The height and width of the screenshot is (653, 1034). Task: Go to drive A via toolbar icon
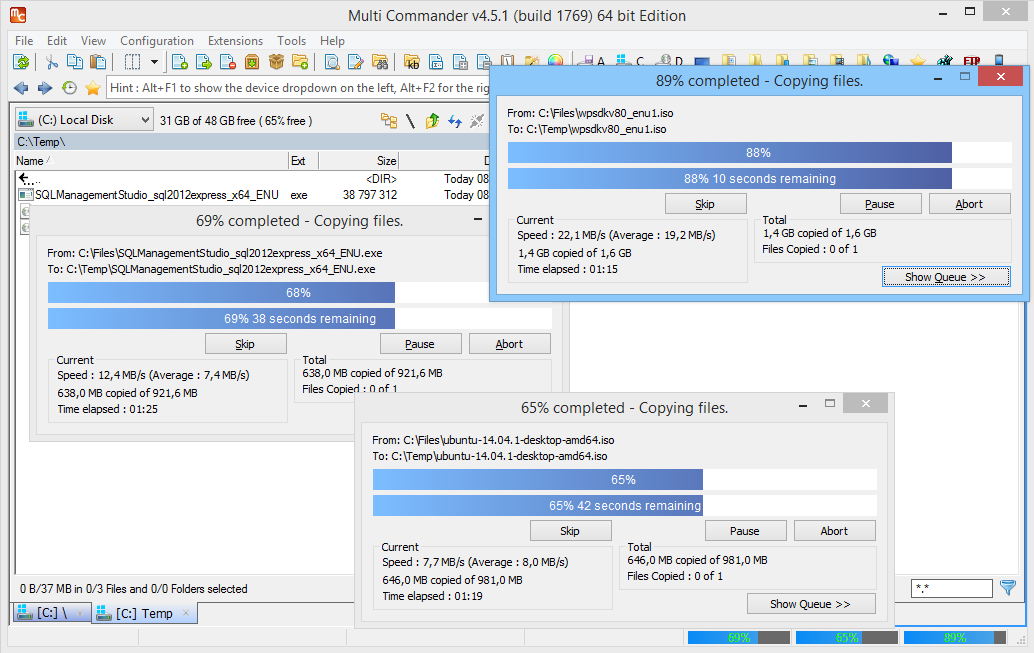click(x=592, y=61)
